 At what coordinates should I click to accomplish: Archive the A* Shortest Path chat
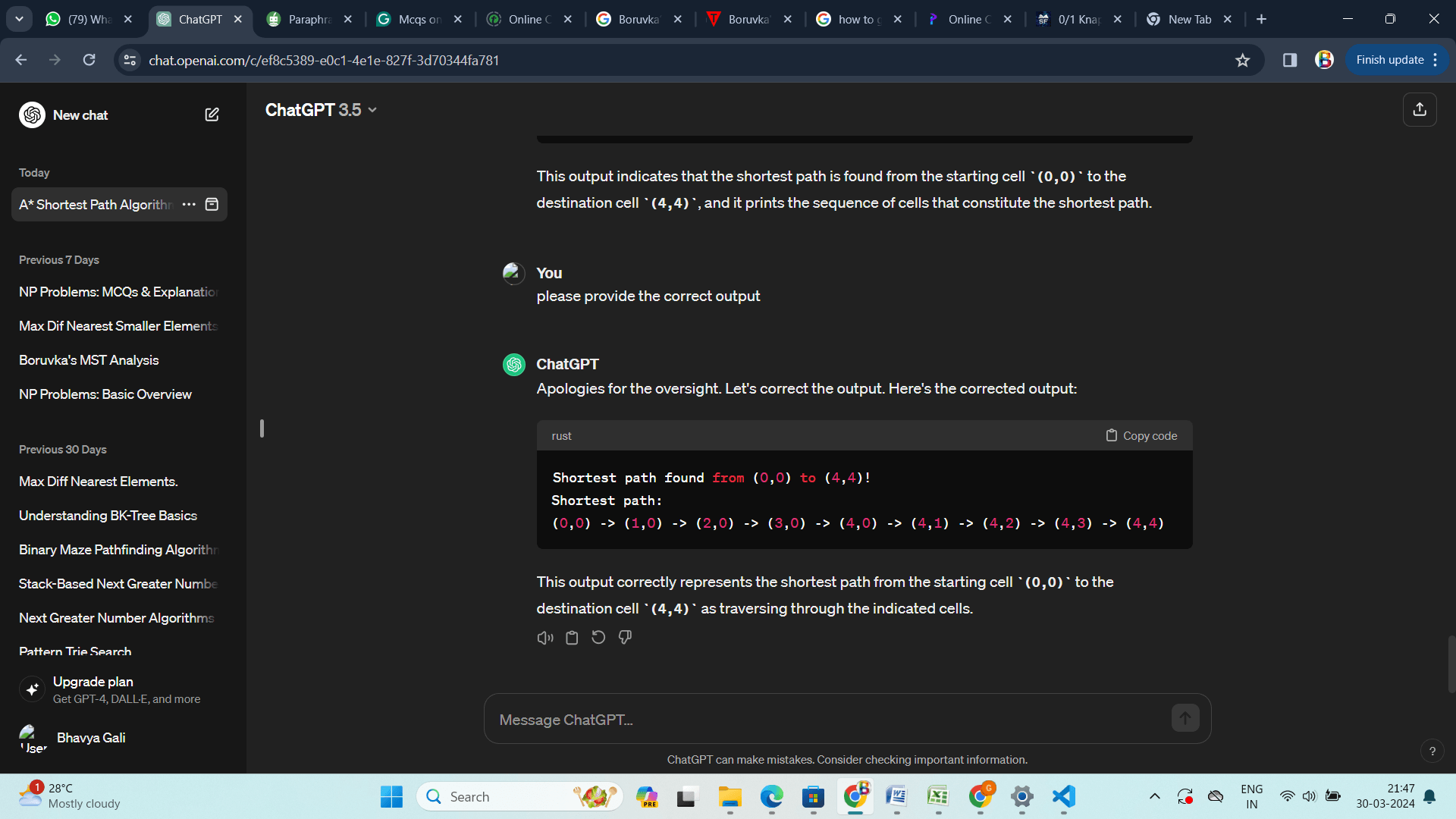point(212,205)
